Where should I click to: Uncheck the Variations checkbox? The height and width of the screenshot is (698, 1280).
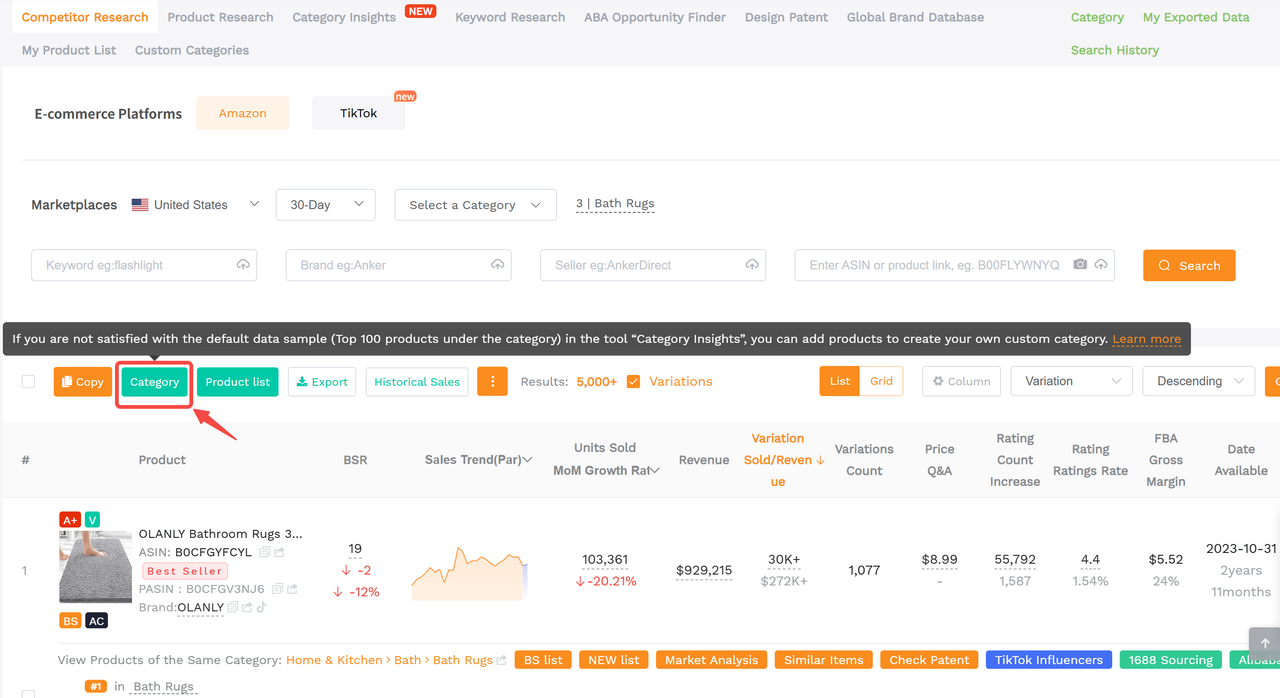click(633, 381)
